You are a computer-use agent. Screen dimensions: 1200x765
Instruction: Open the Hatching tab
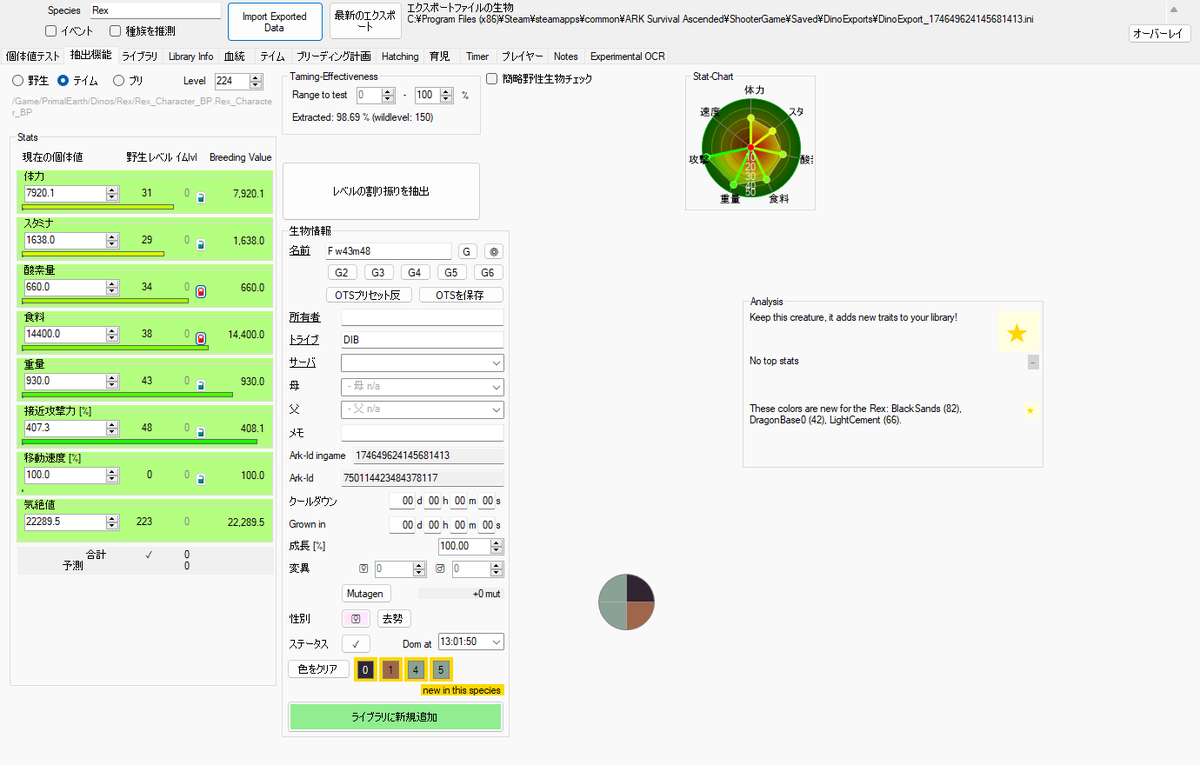point(400,56)
